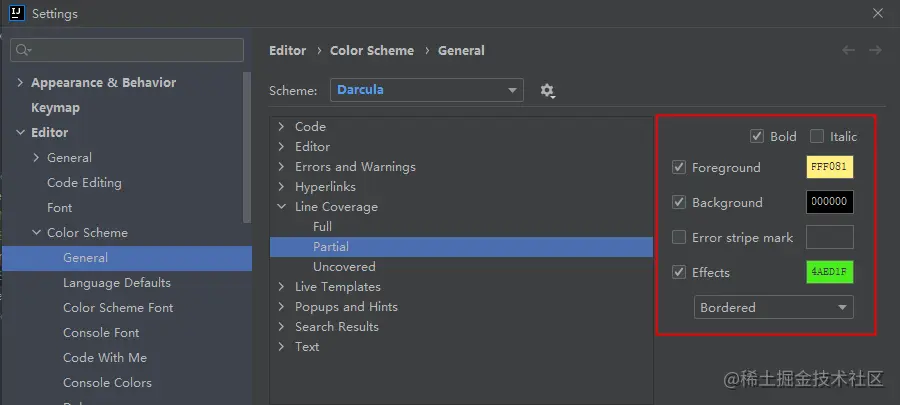Uncheck the Background checkbox
Viewport: 900px width, 405px height.
click(x=679, y=202)
